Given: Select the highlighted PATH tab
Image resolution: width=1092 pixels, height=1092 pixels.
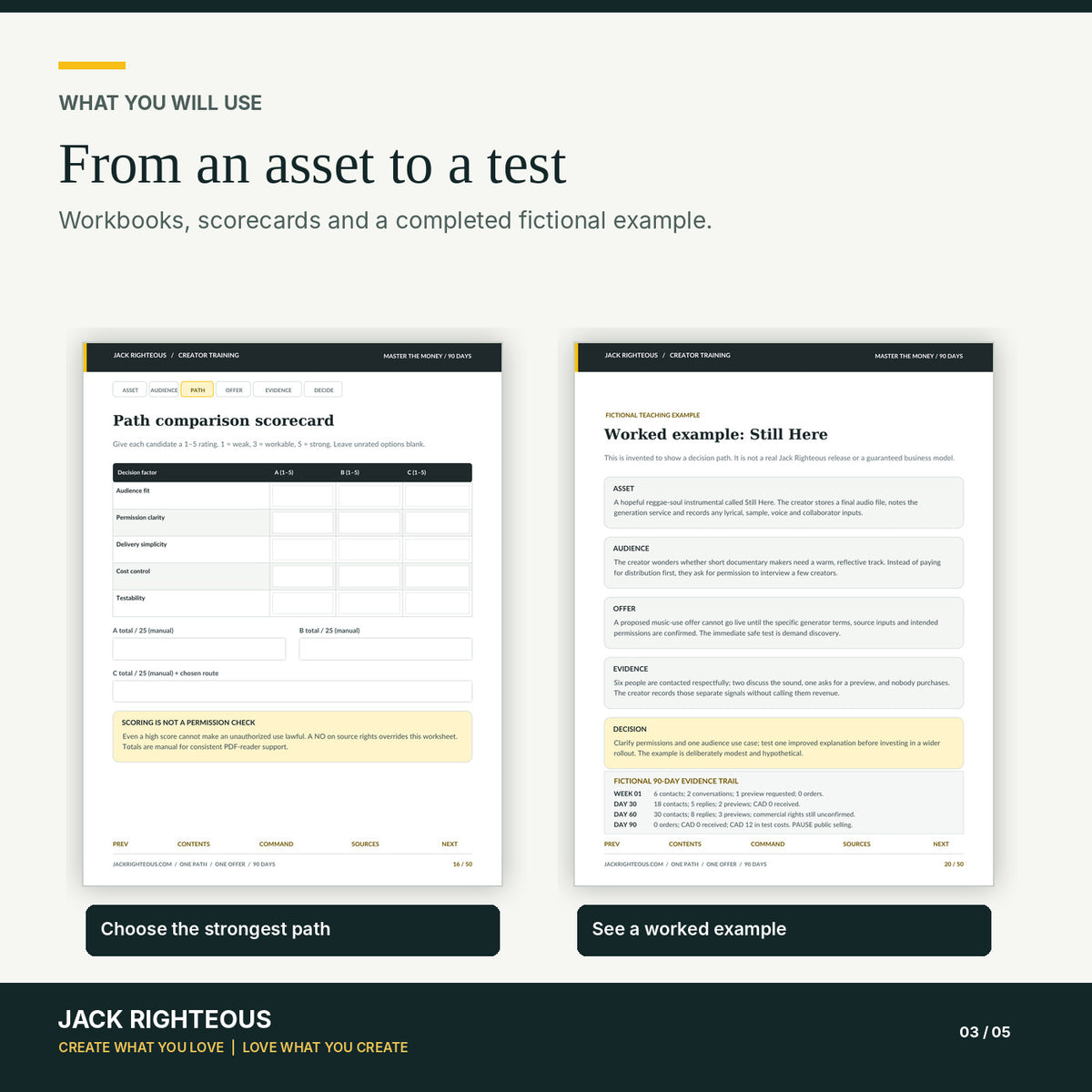Looking at the screenshot, I should pyautogui.click(x=197, y=389).
